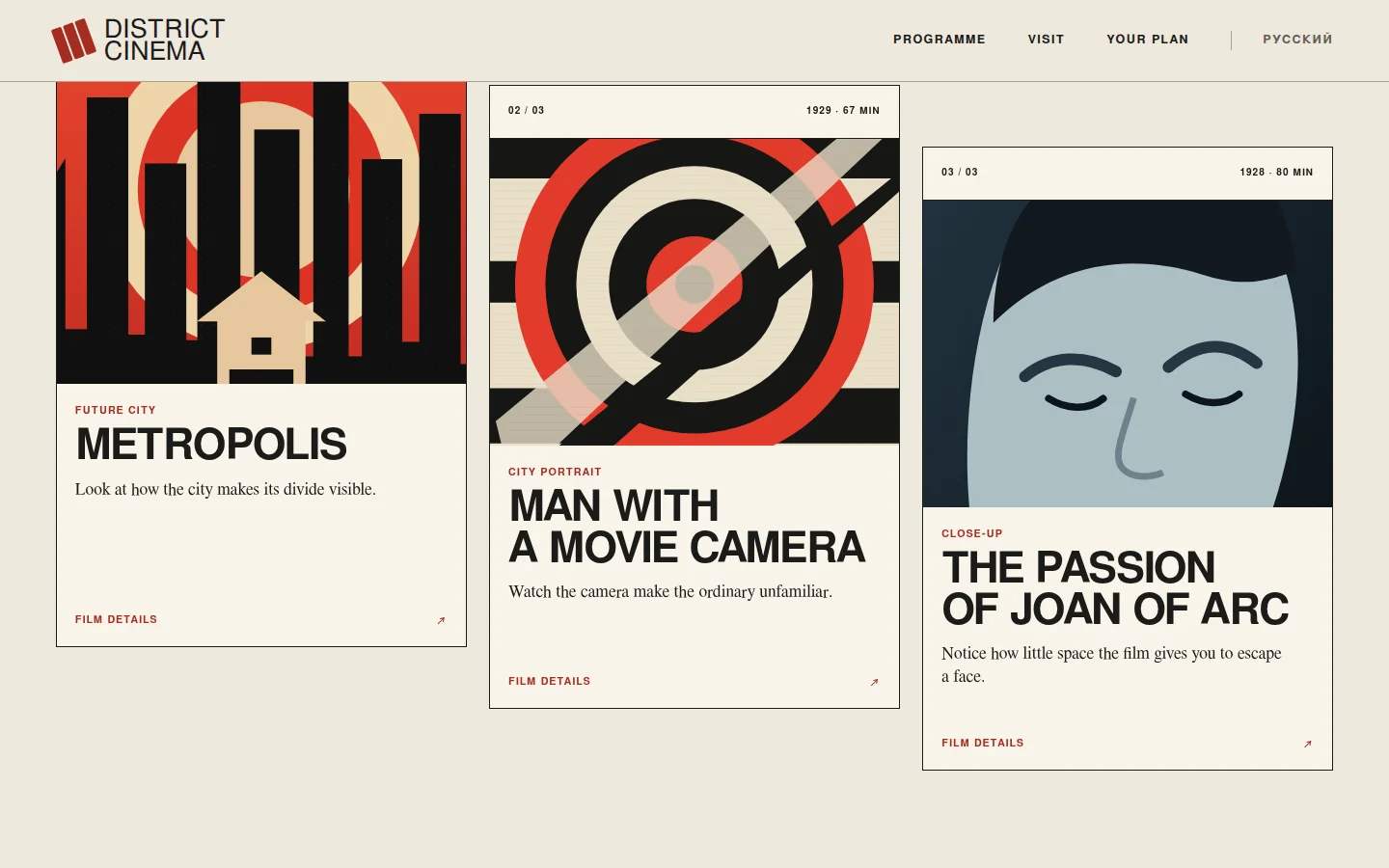Screen dimensions: 1389x868
Task: Click the 03 / 03 counter text
Action: [959, 172]
